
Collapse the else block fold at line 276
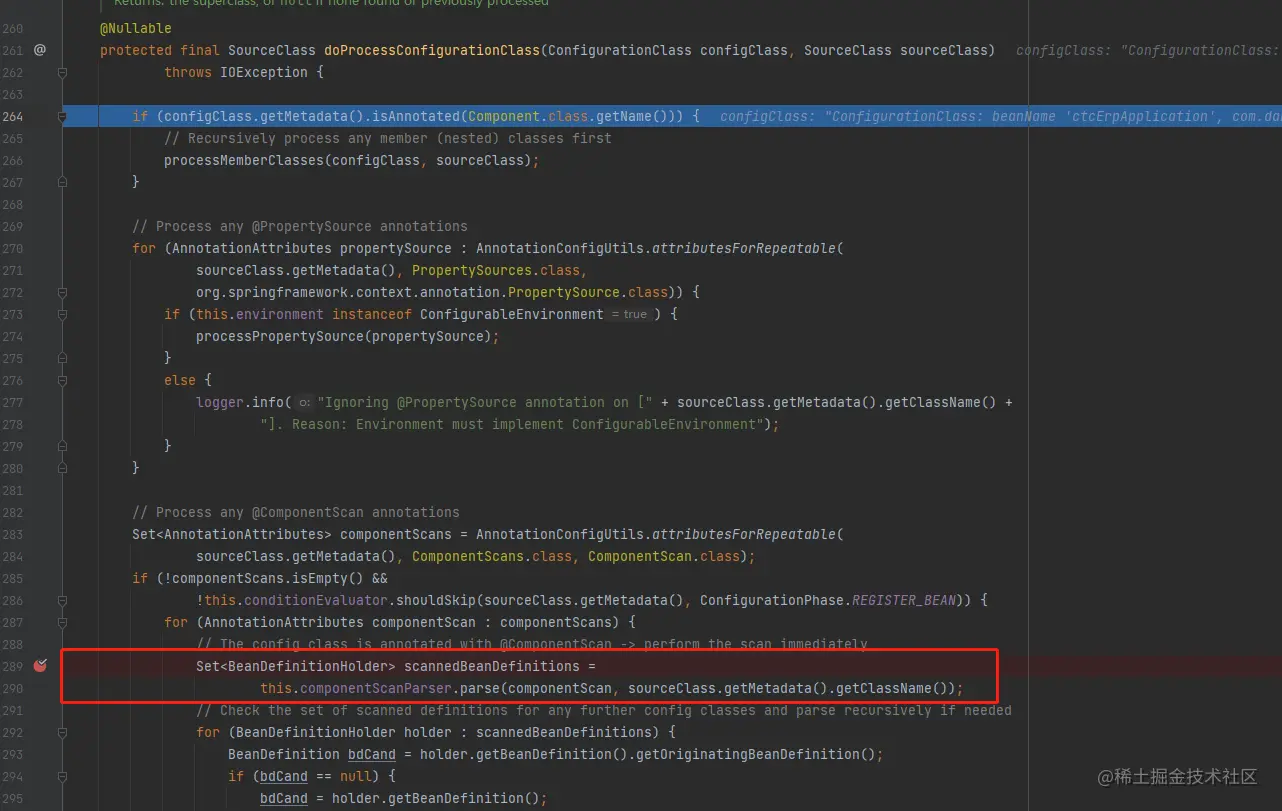coord(62,380)
